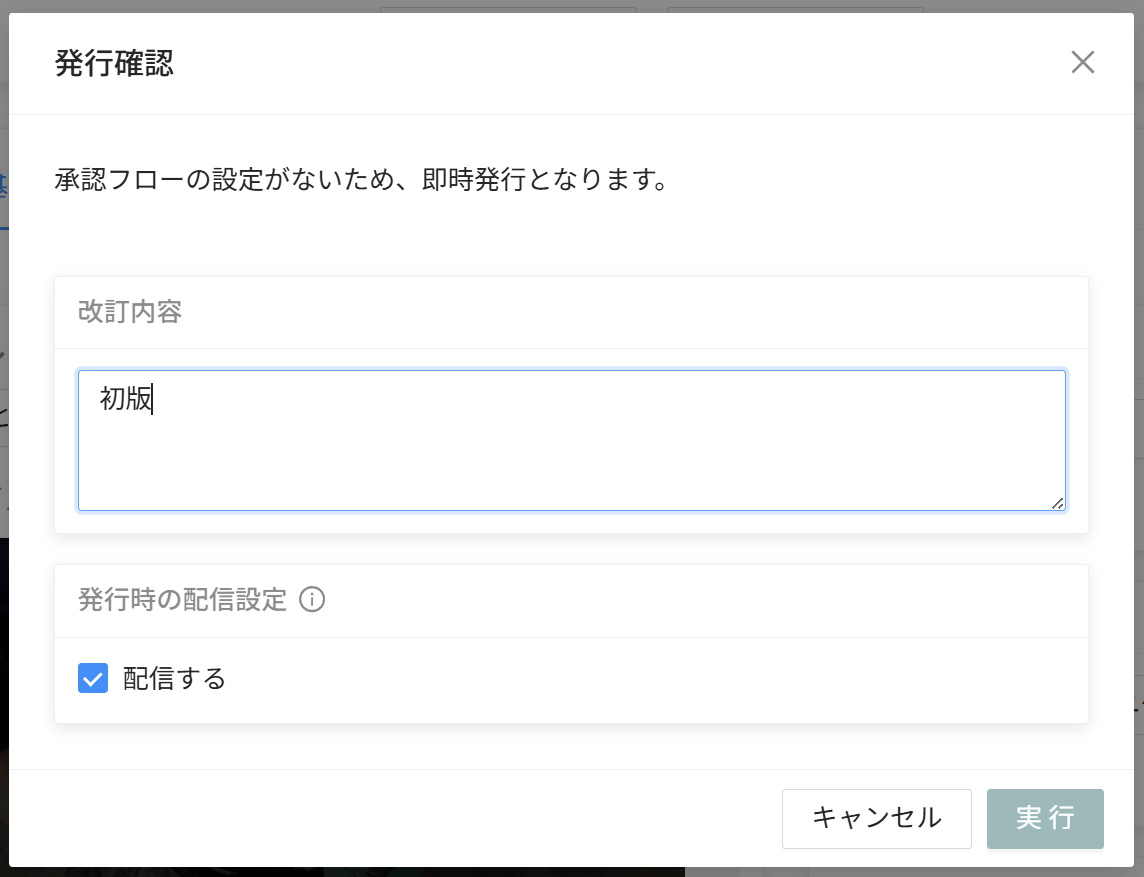Click the 改訂内容 section heading
Image resolution: width=1144 pixels, height=877 pixels.
130,312
